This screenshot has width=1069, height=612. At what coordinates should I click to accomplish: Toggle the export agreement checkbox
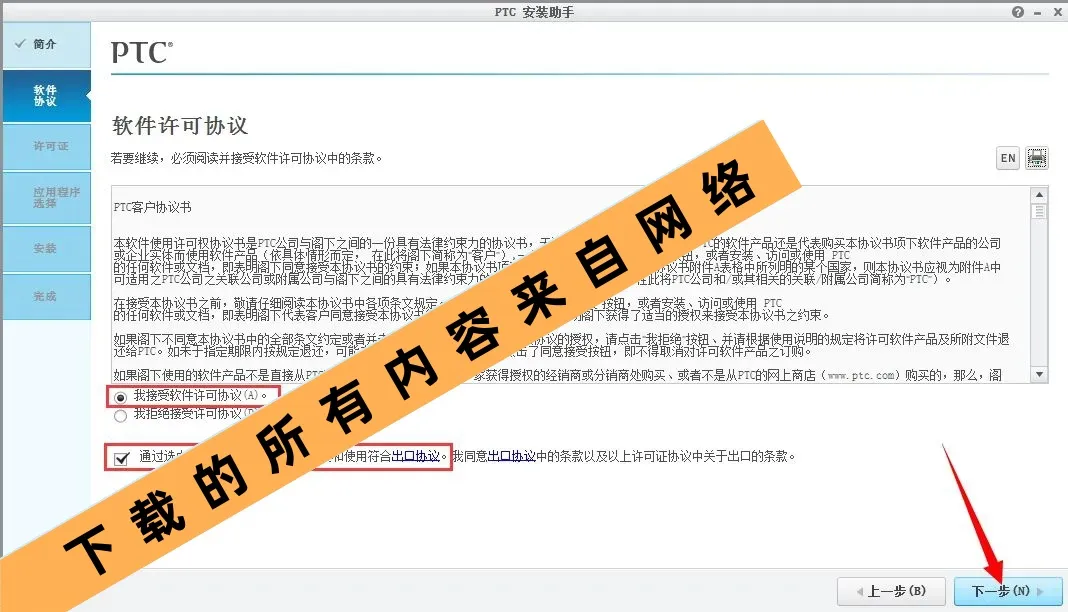click(x=121, y=458)
